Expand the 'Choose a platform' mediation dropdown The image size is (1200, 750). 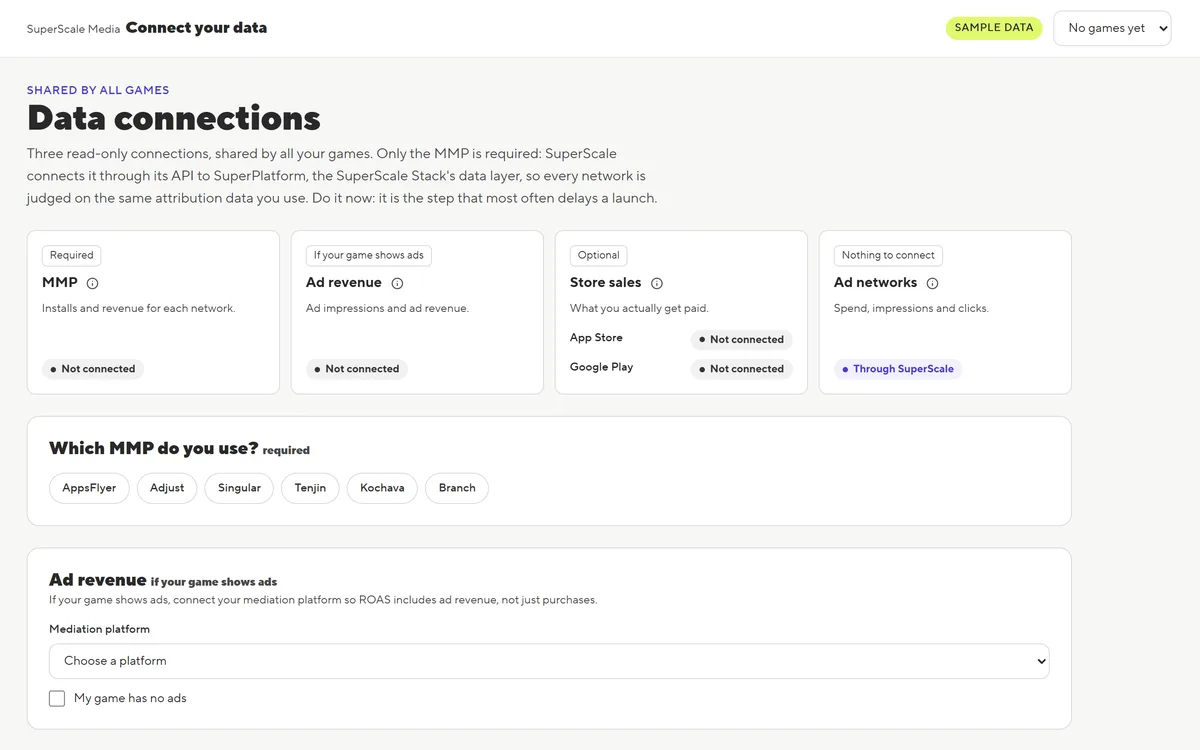pyautogui.click(x=549, y=661)
